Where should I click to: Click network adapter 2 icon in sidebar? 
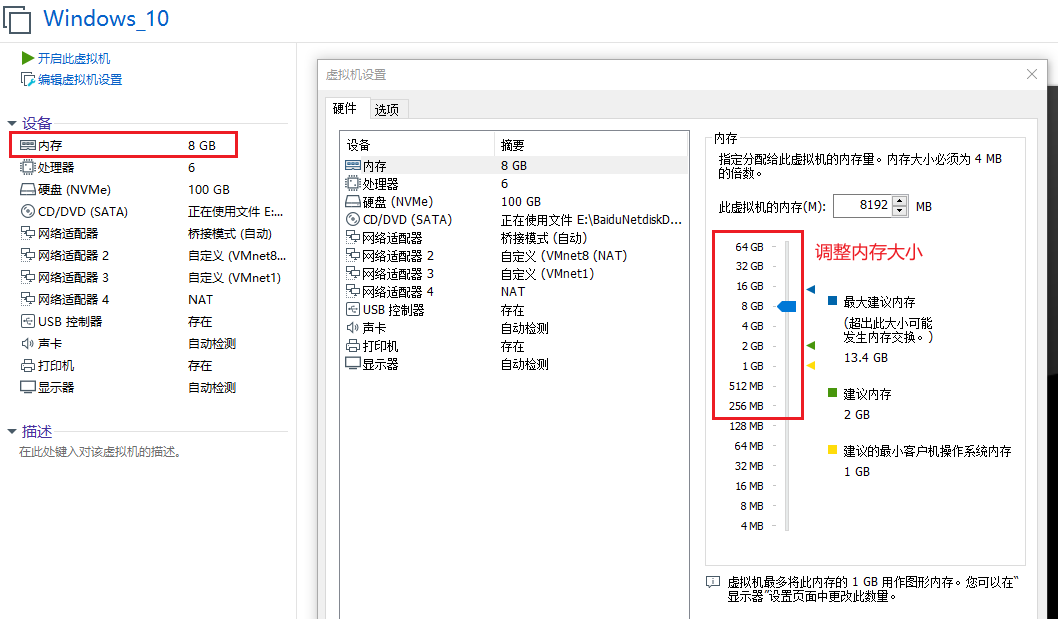28,255
